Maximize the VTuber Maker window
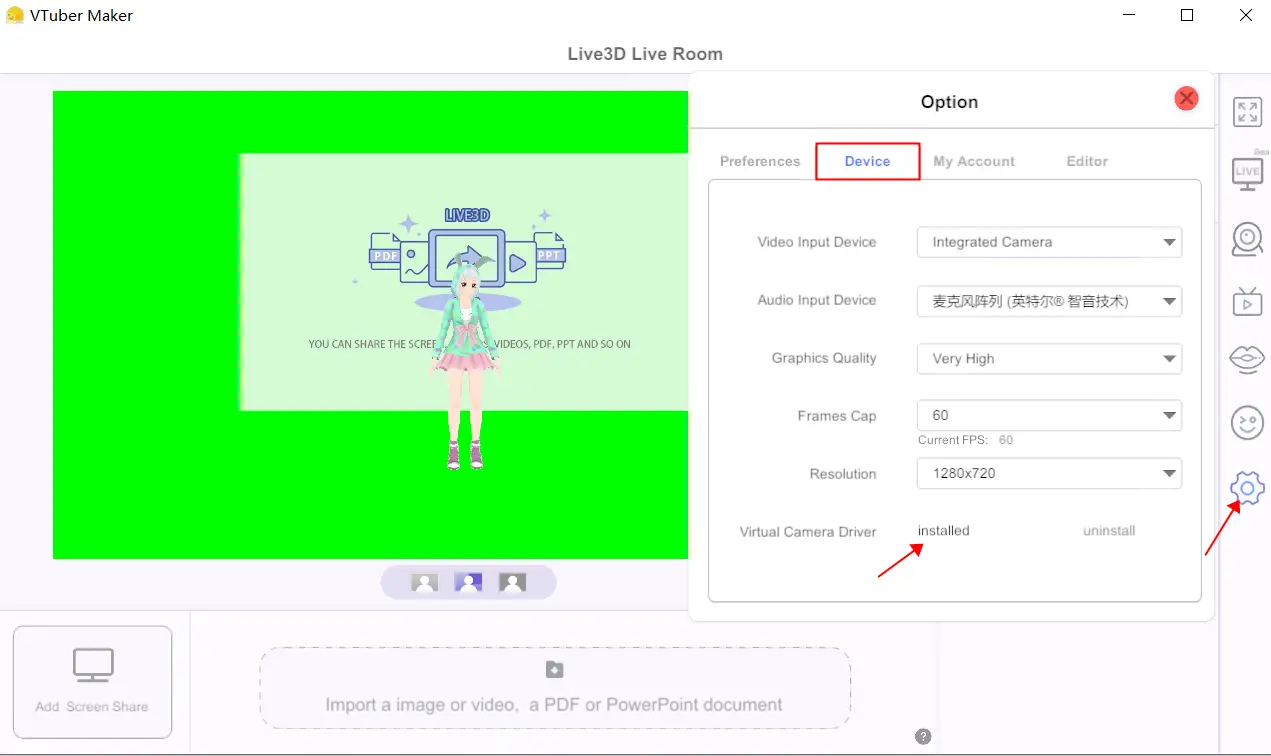The width and height of the screenshot is (1271, 756). point(1187,15)
